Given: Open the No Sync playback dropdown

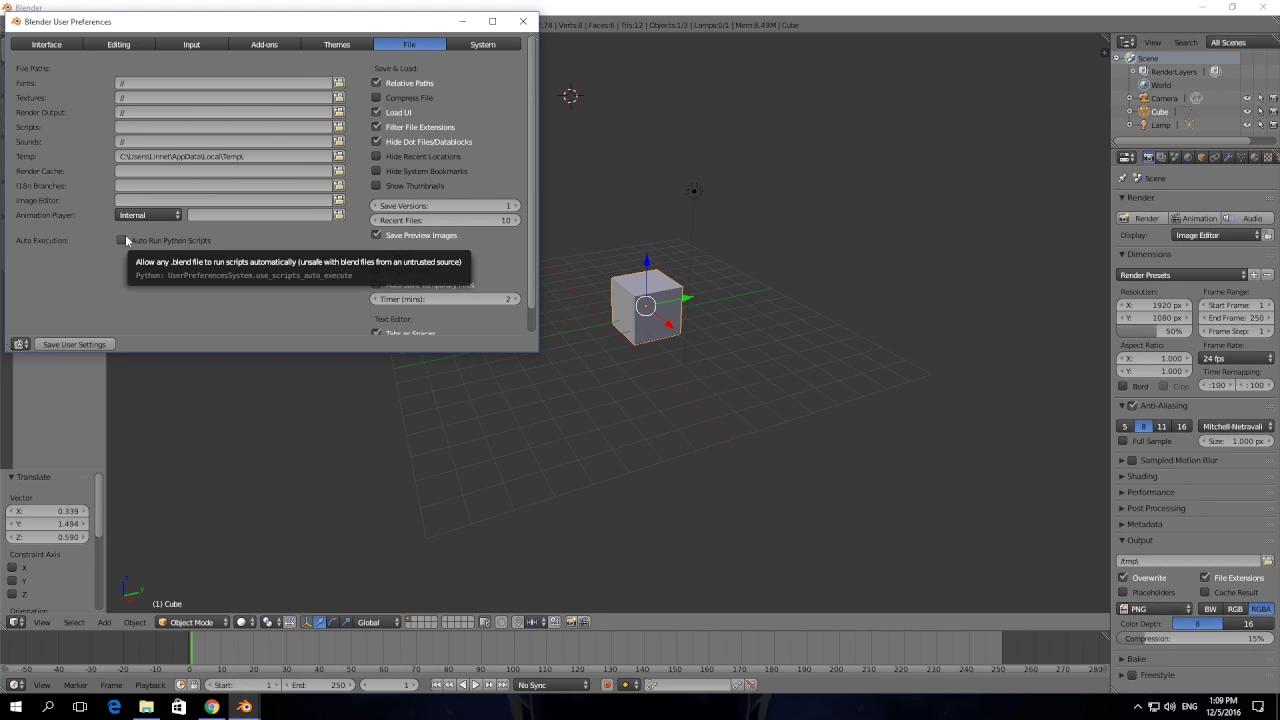Looking at the screenshot, I should pyautogui.click(x=553, y=685).
